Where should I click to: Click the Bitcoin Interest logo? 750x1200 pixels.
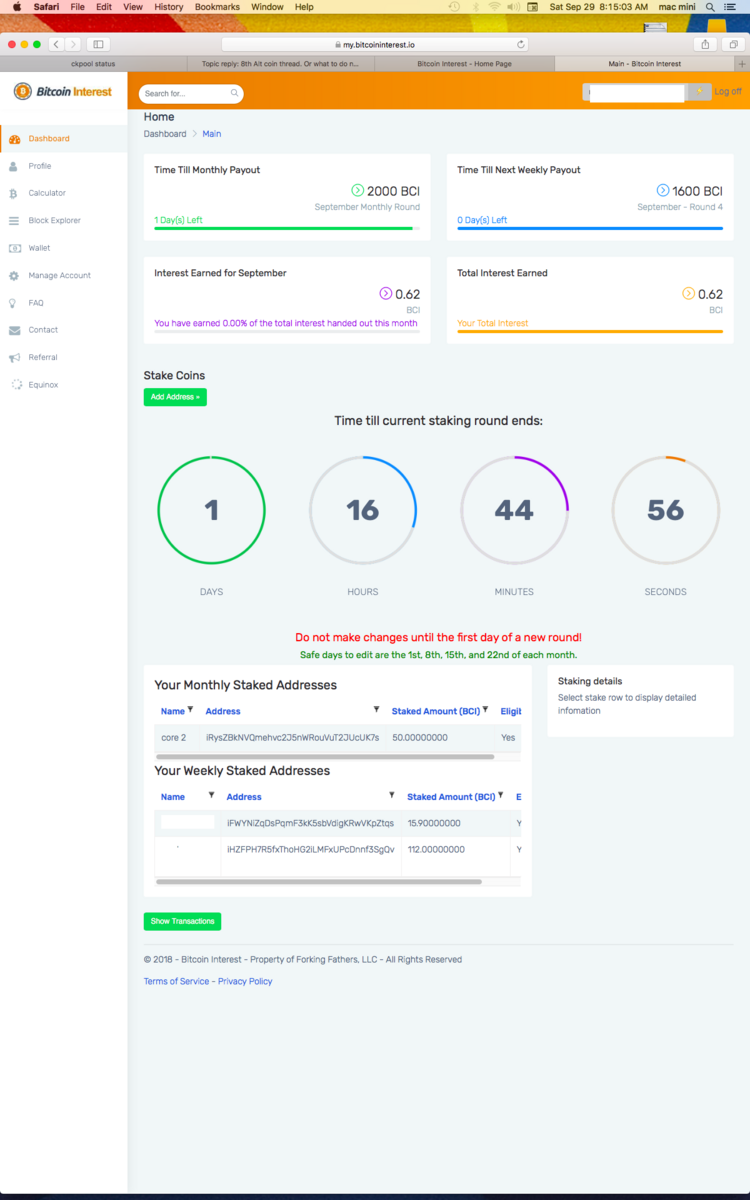62,91
